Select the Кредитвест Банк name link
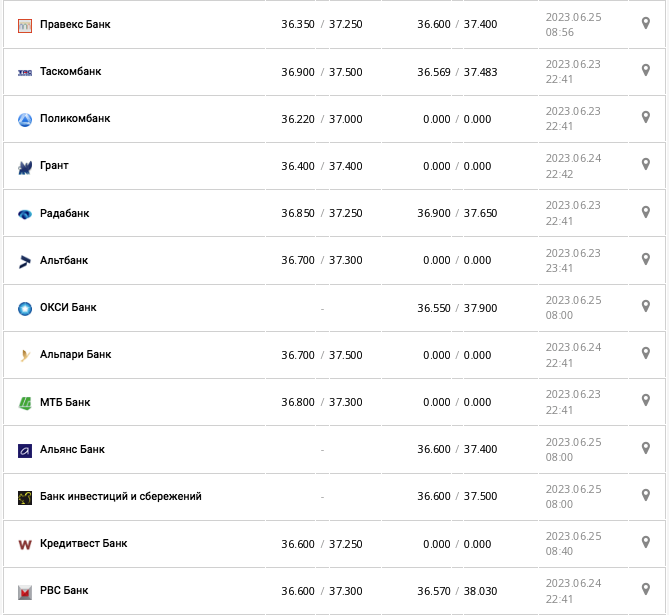 point(83,544)
